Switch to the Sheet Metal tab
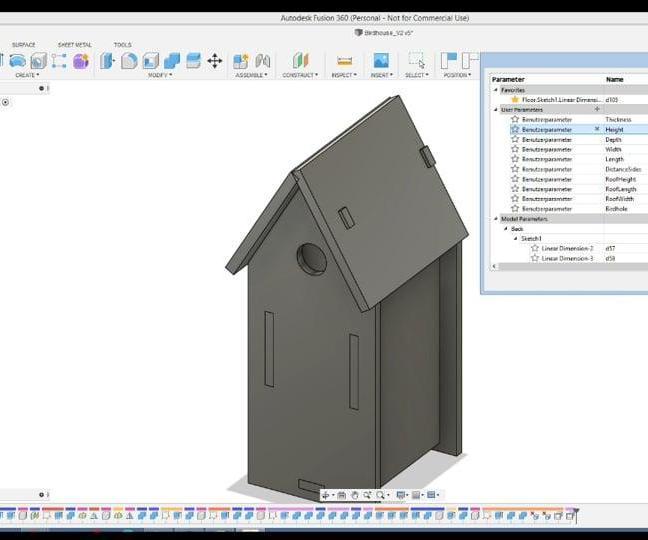This screenshot has width=648, height=540. click(x=75, y=45)
